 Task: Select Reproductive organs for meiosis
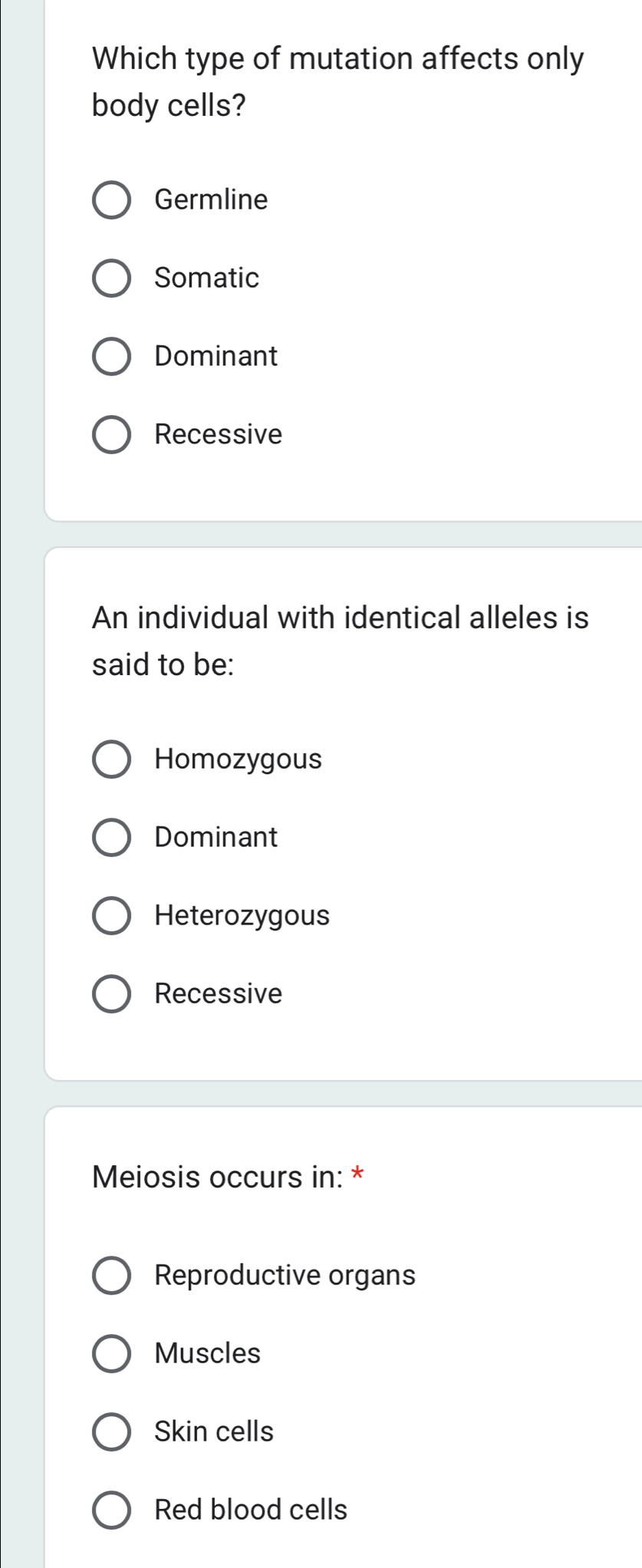pyautogui.click(x=112, y=1276)
